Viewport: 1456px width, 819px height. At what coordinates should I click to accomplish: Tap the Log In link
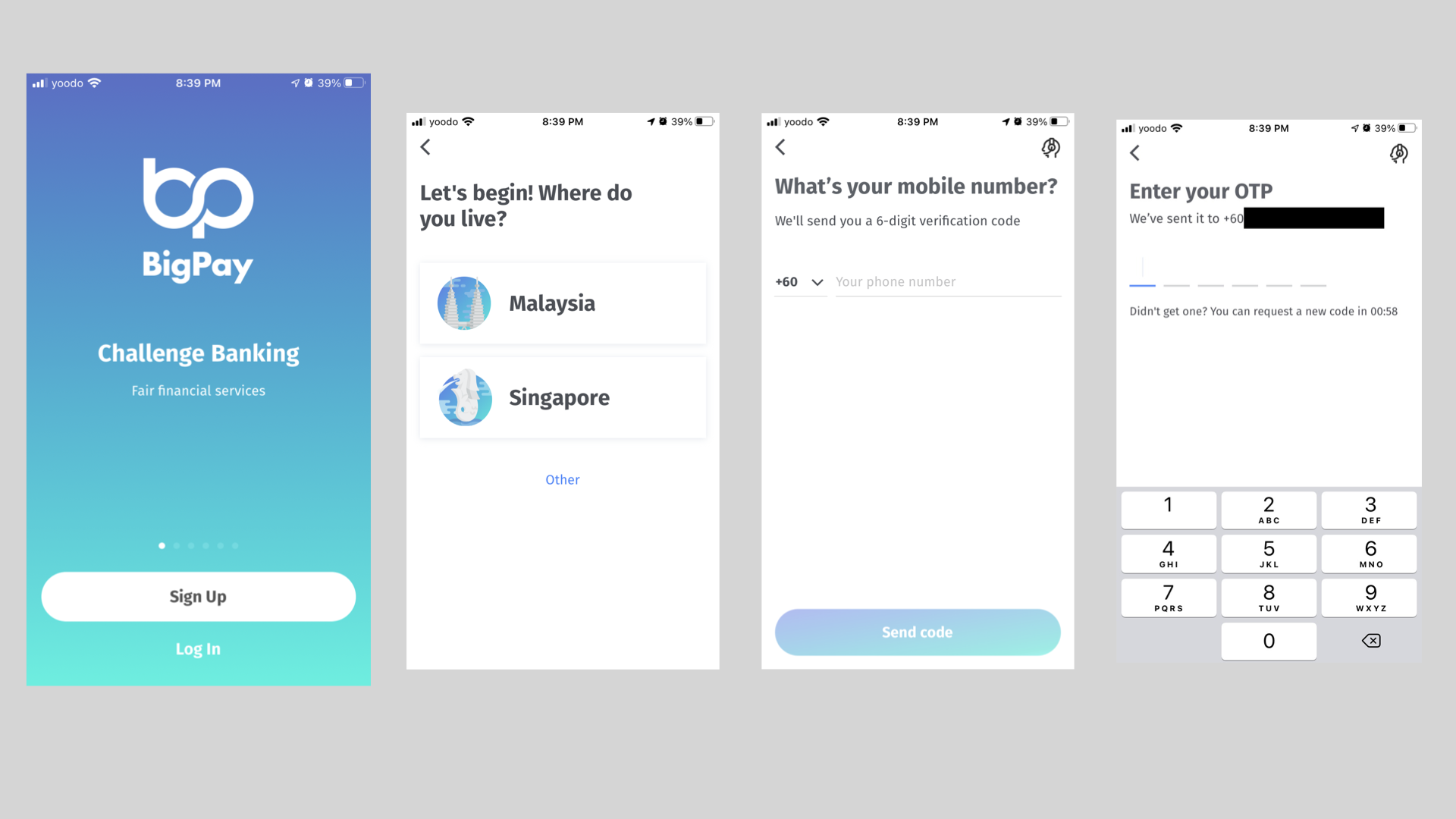[198, 649]
